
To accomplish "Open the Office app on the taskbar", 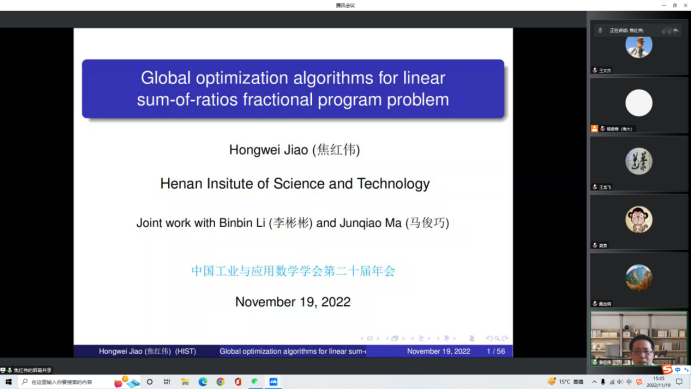I will tap(238, 382).
